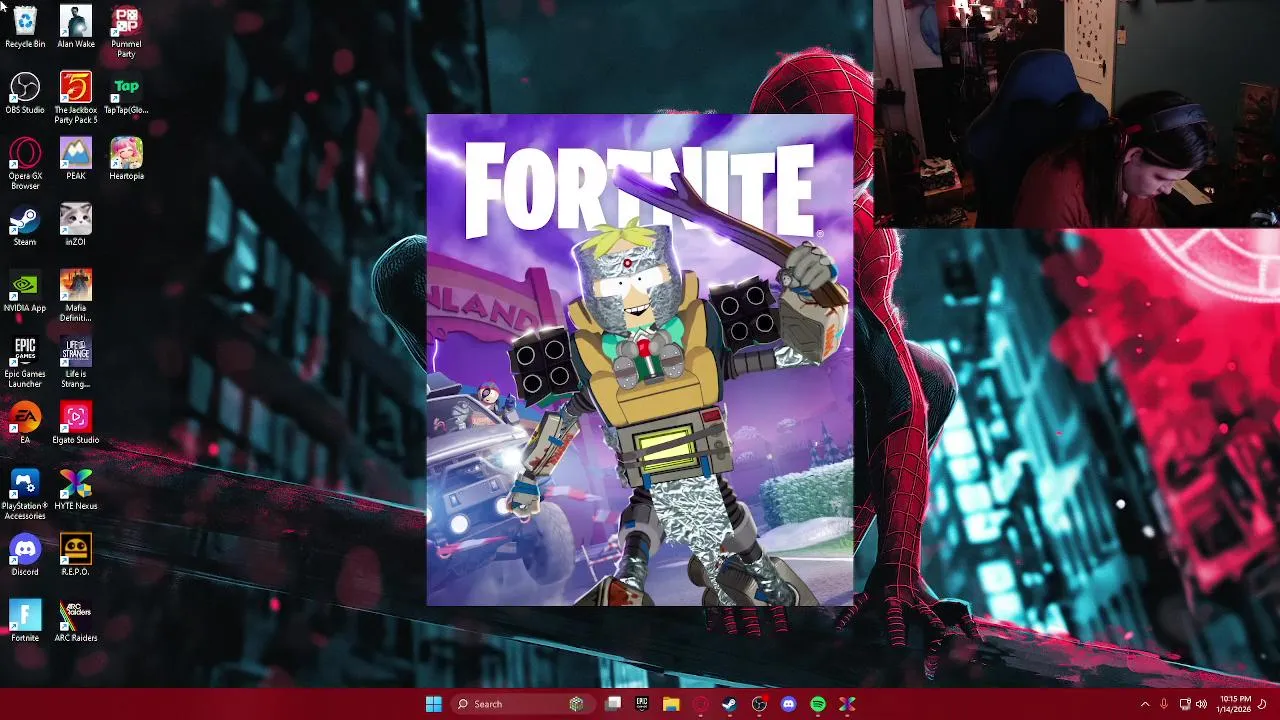Select the OBS Studio desktop icon
The width and height of the screenshot is (1280, 720).
tap(25, 93)
